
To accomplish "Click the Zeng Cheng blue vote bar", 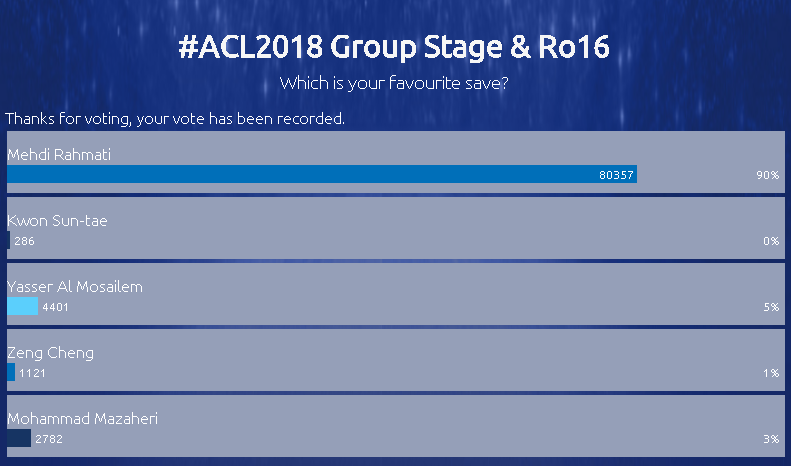I will [x=11, y=372].
